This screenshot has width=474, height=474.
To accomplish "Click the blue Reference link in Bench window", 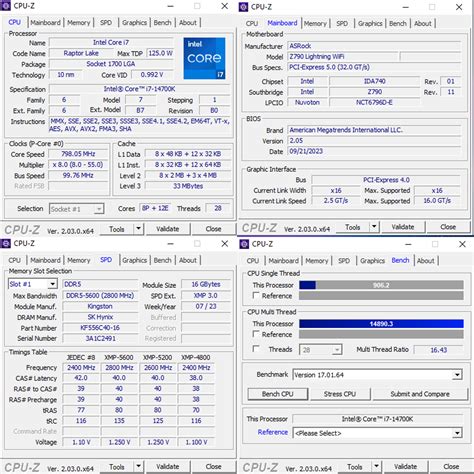I will click(x=273, y=432).
